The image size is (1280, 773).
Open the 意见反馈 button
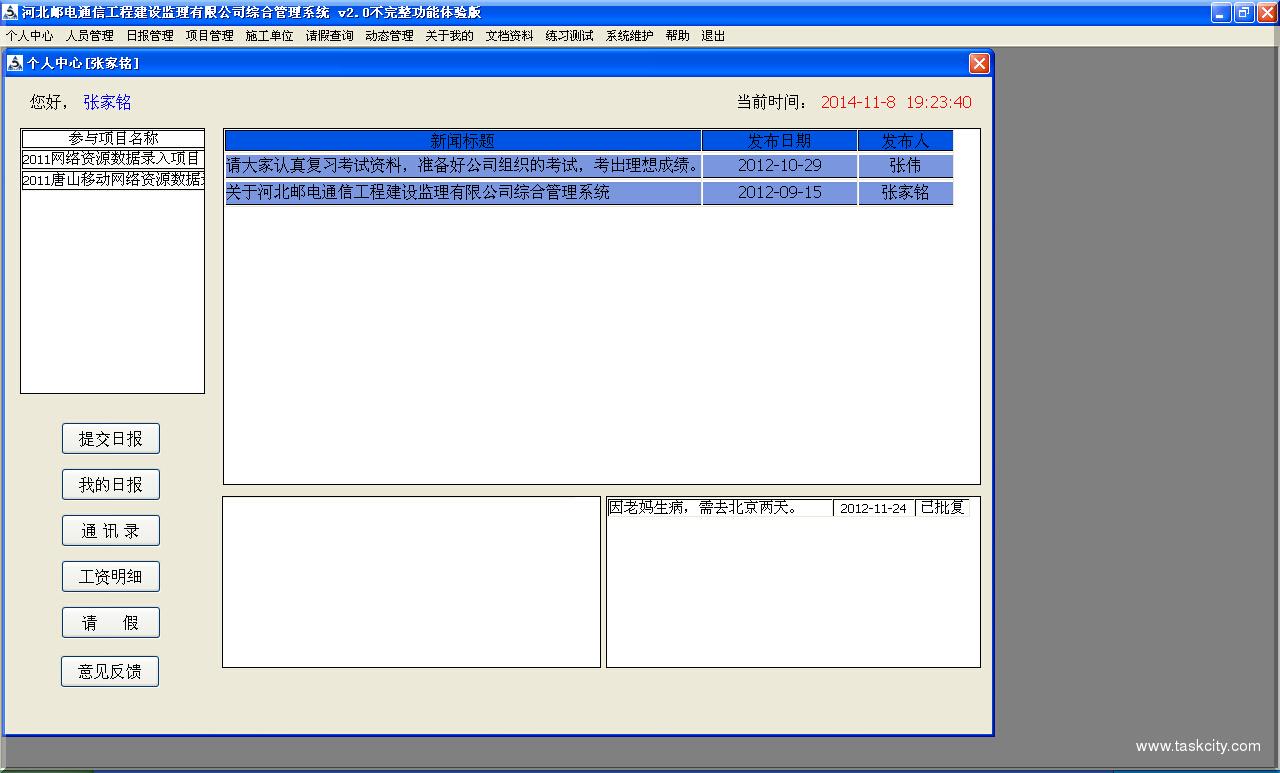[x=110, y=672]
